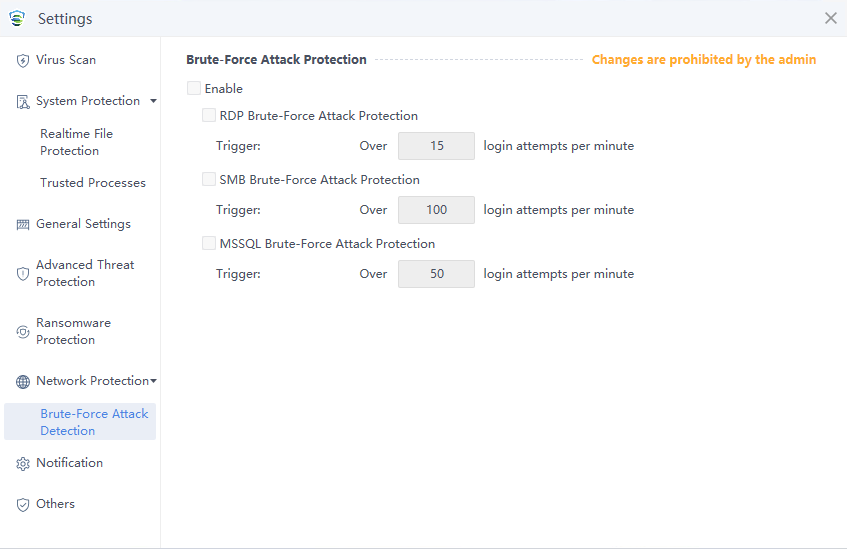The image size is (847, 549).
Task: Click the SMB trigger value field
Action: tap(436, 210)
